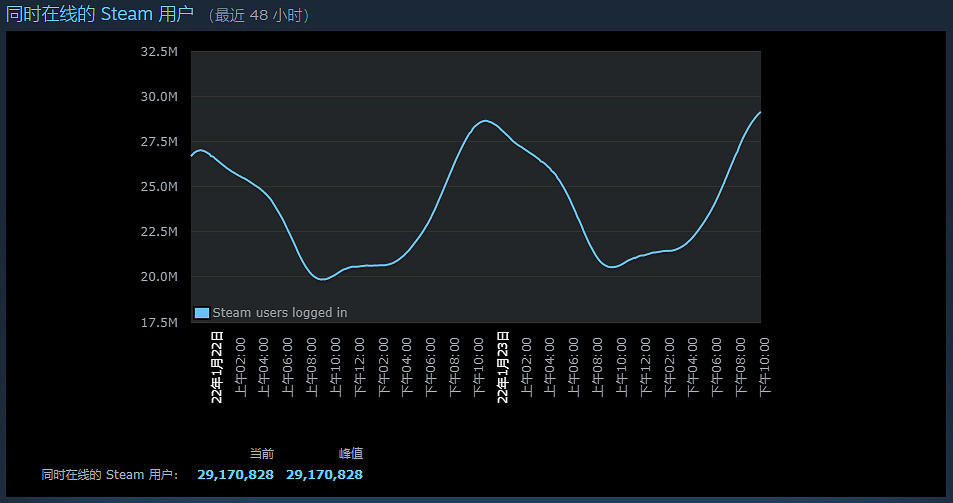Click the 17.5M y-axis label
953x503 pixels.
(159, 322)
